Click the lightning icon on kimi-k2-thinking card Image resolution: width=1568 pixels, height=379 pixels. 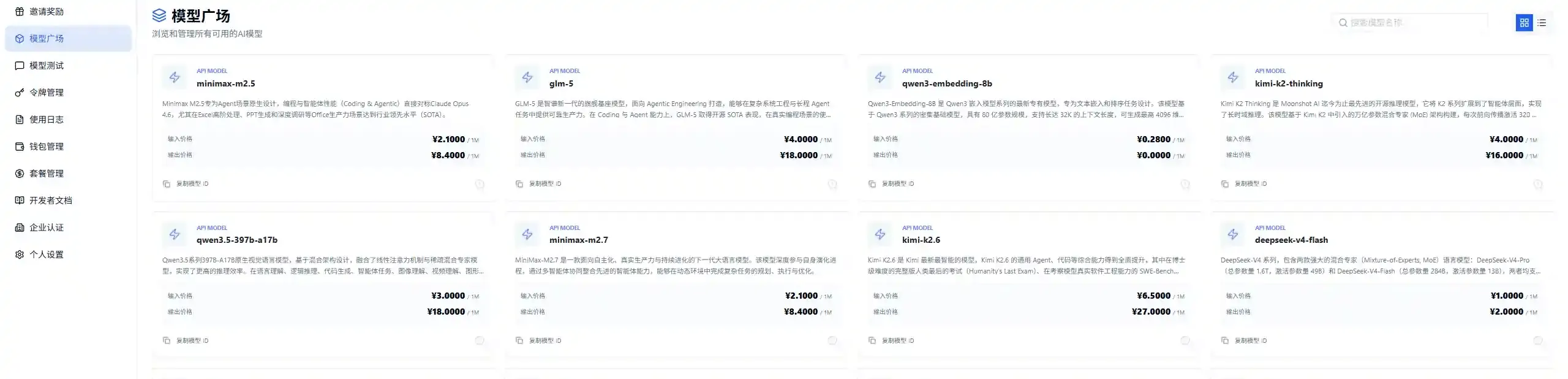1233,77
